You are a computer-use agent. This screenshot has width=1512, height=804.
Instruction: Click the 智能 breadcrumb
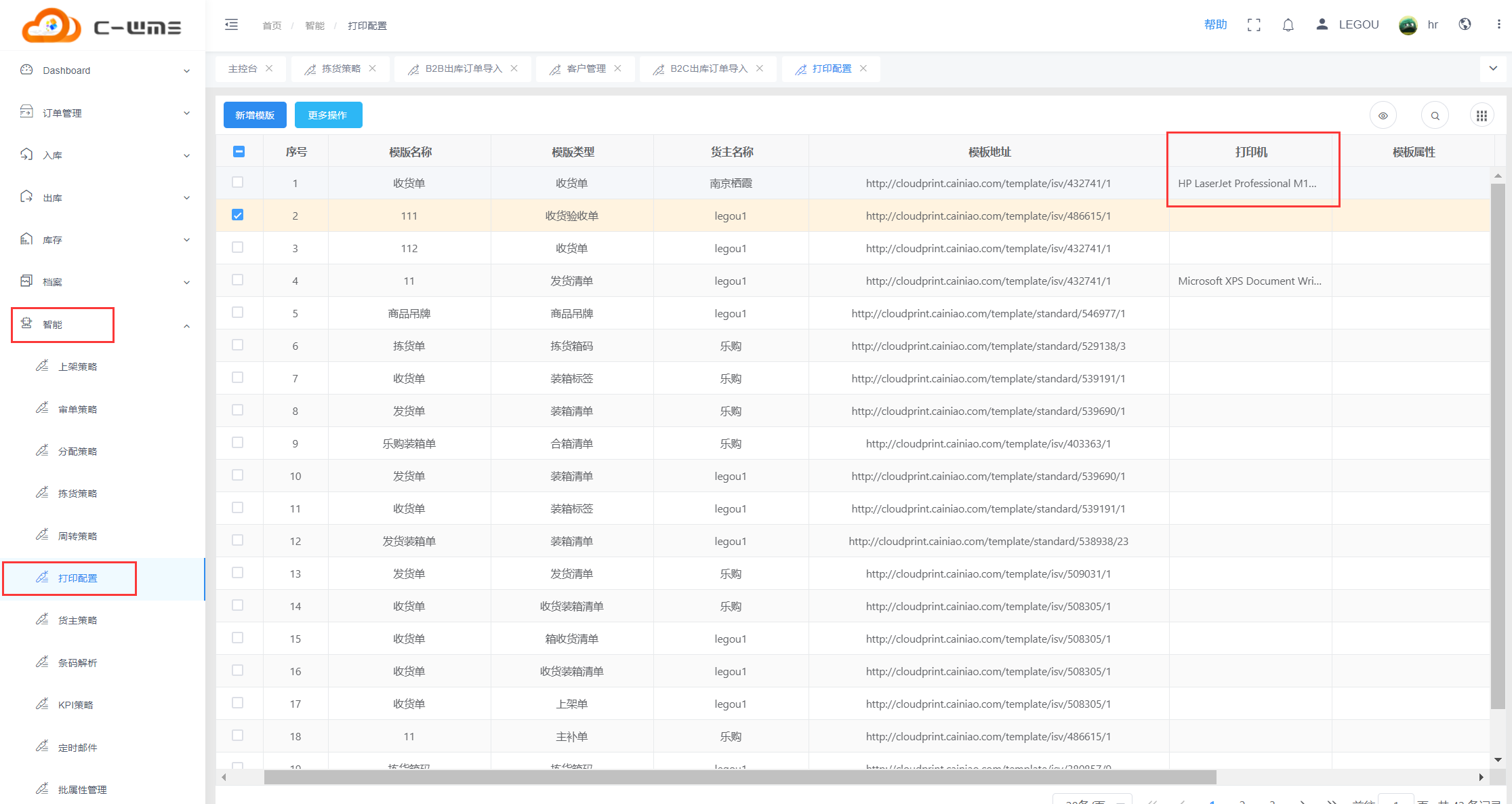(x=314, y=26)
